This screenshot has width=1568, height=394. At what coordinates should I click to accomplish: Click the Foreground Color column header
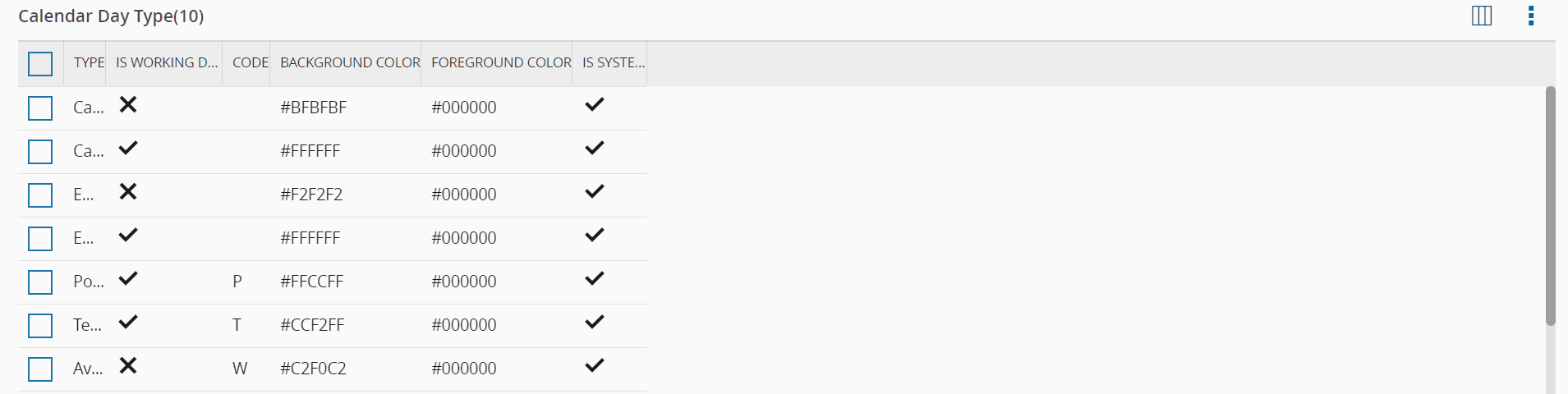[x=501, y=63]
